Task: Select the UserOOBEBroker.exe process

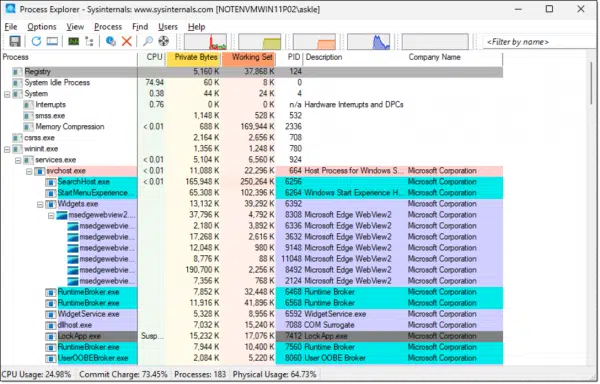Action: pyautogui.click(x=252, y=359)
